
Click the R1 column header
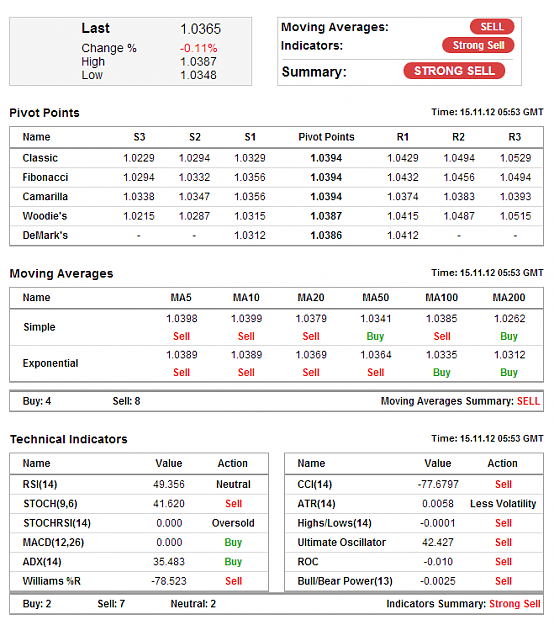click(403, 137)
